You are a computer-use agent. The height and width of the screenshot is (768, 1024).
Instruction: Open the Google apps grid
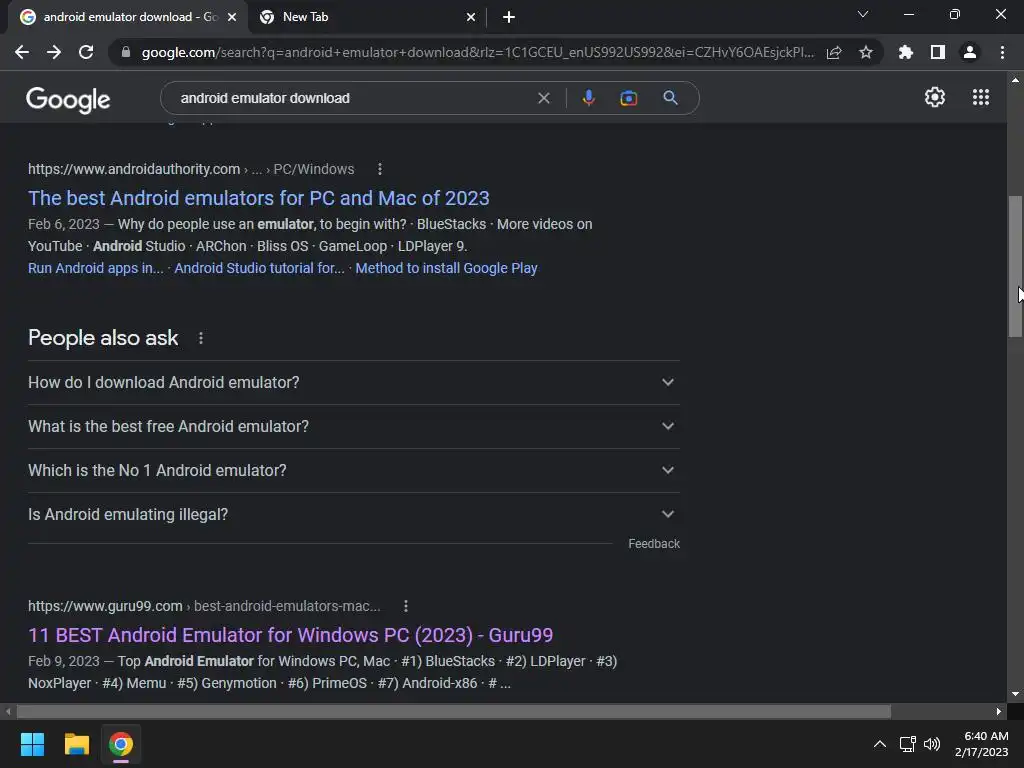coord(981,97)
